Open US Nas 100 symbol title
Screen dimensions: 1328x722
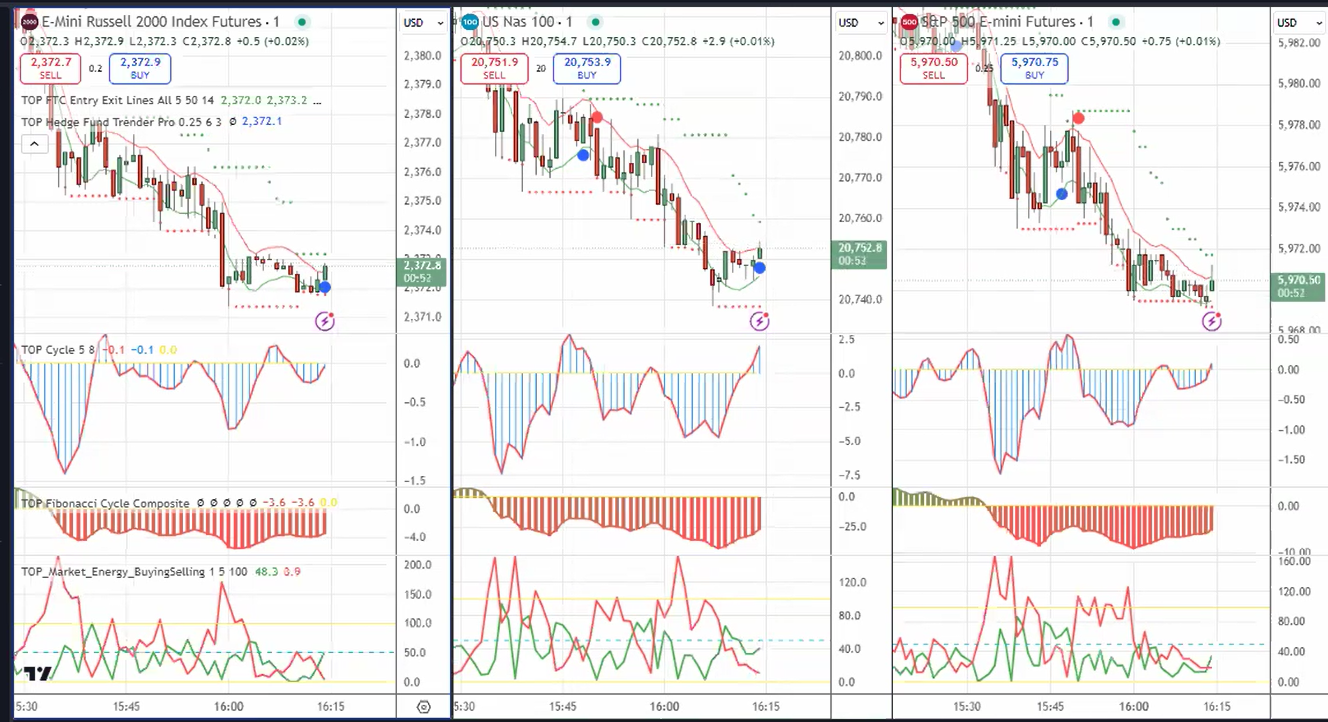(526, 22)
